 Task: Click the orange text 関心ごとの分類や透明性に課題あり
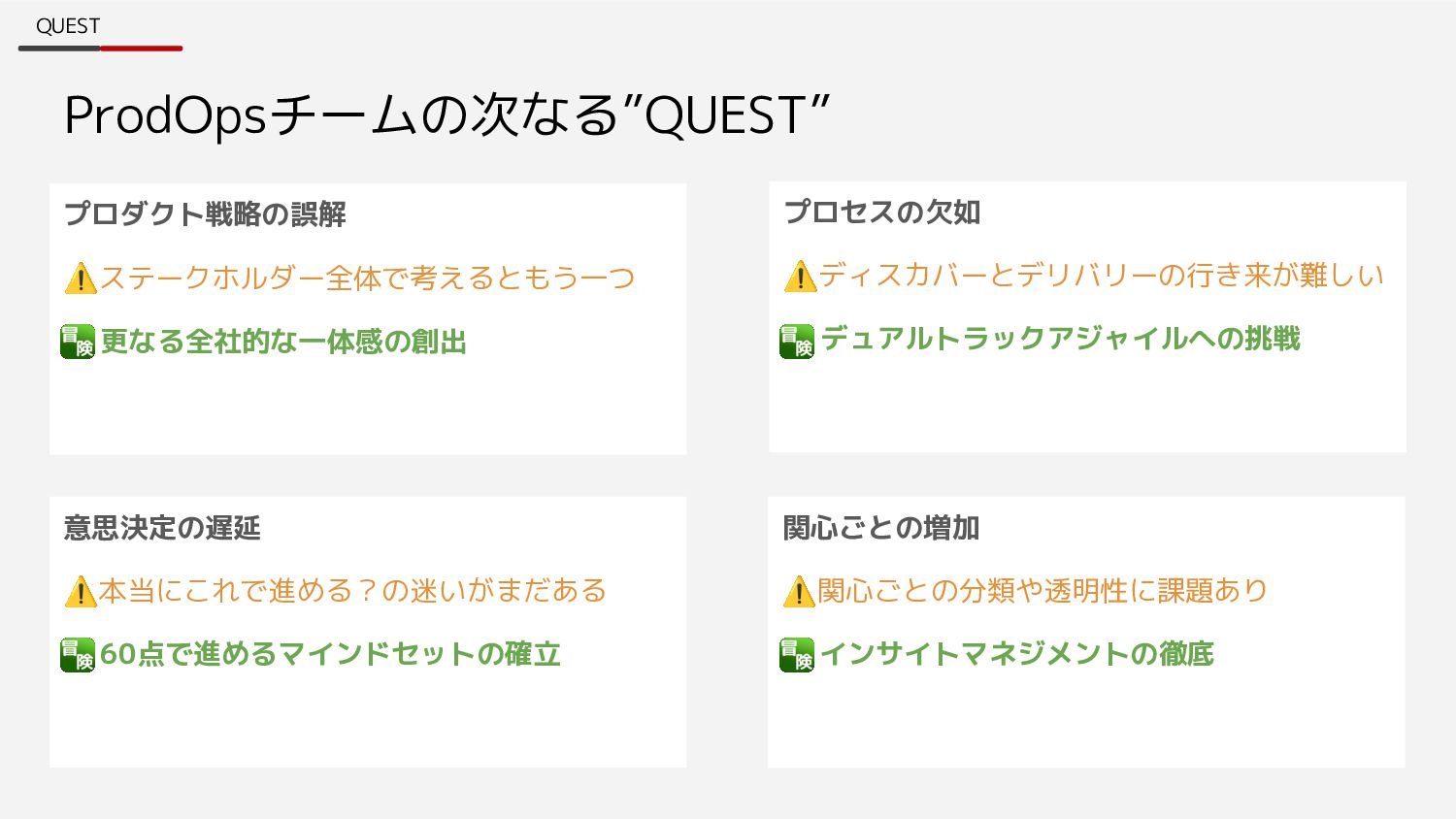1042,590
